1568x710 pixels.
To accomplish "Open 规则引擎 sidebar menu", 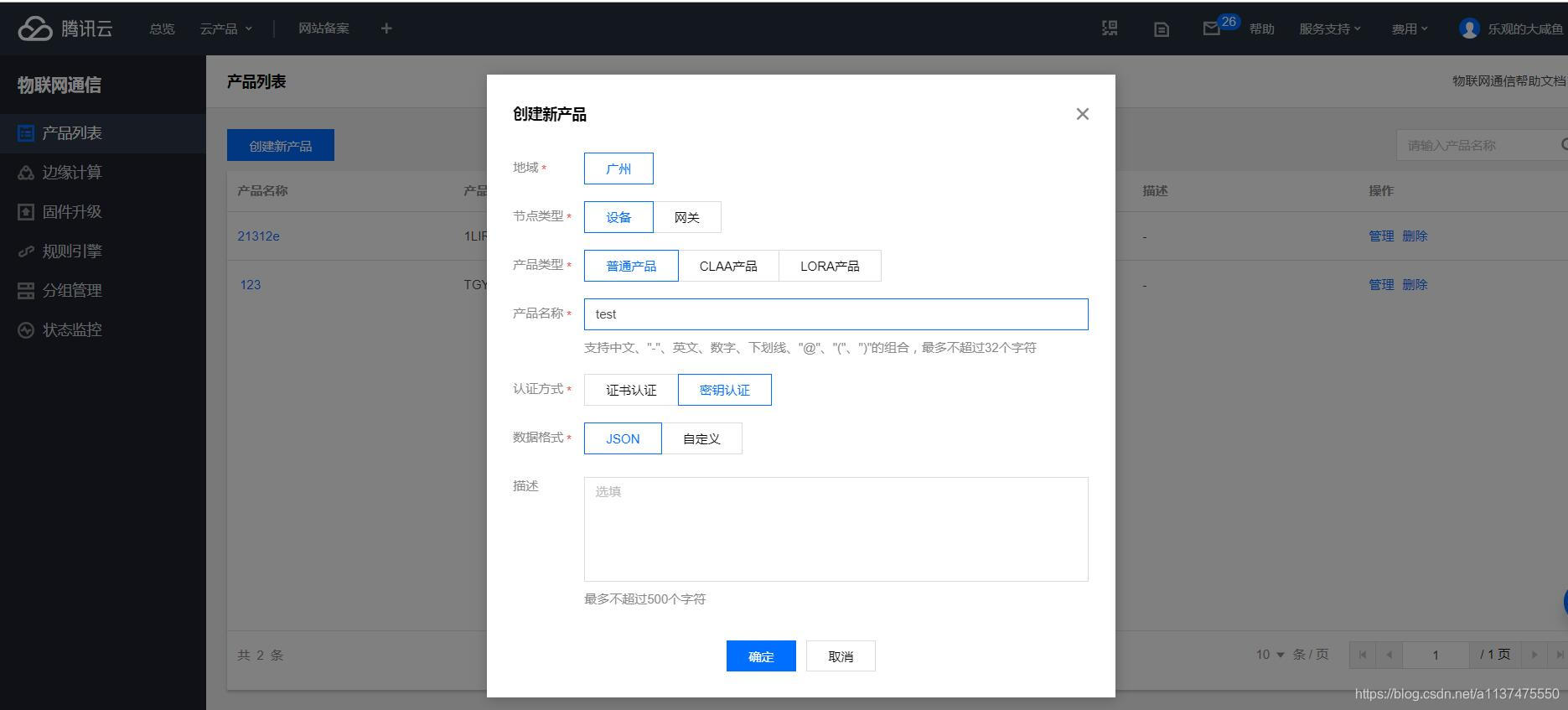I will coord(72,251).
